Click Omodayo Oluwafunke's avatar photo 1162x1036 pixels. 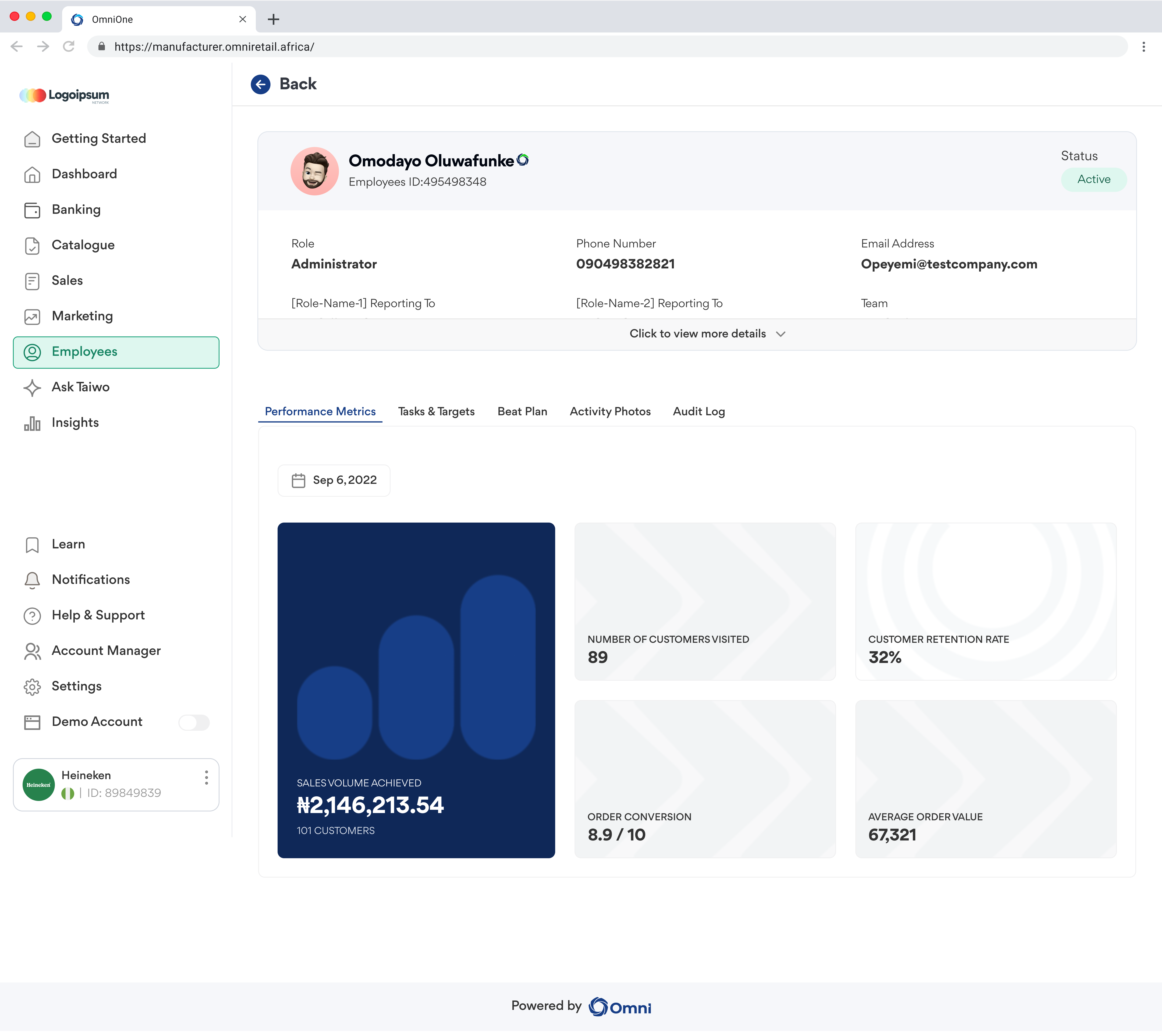(x=314, y=171)
